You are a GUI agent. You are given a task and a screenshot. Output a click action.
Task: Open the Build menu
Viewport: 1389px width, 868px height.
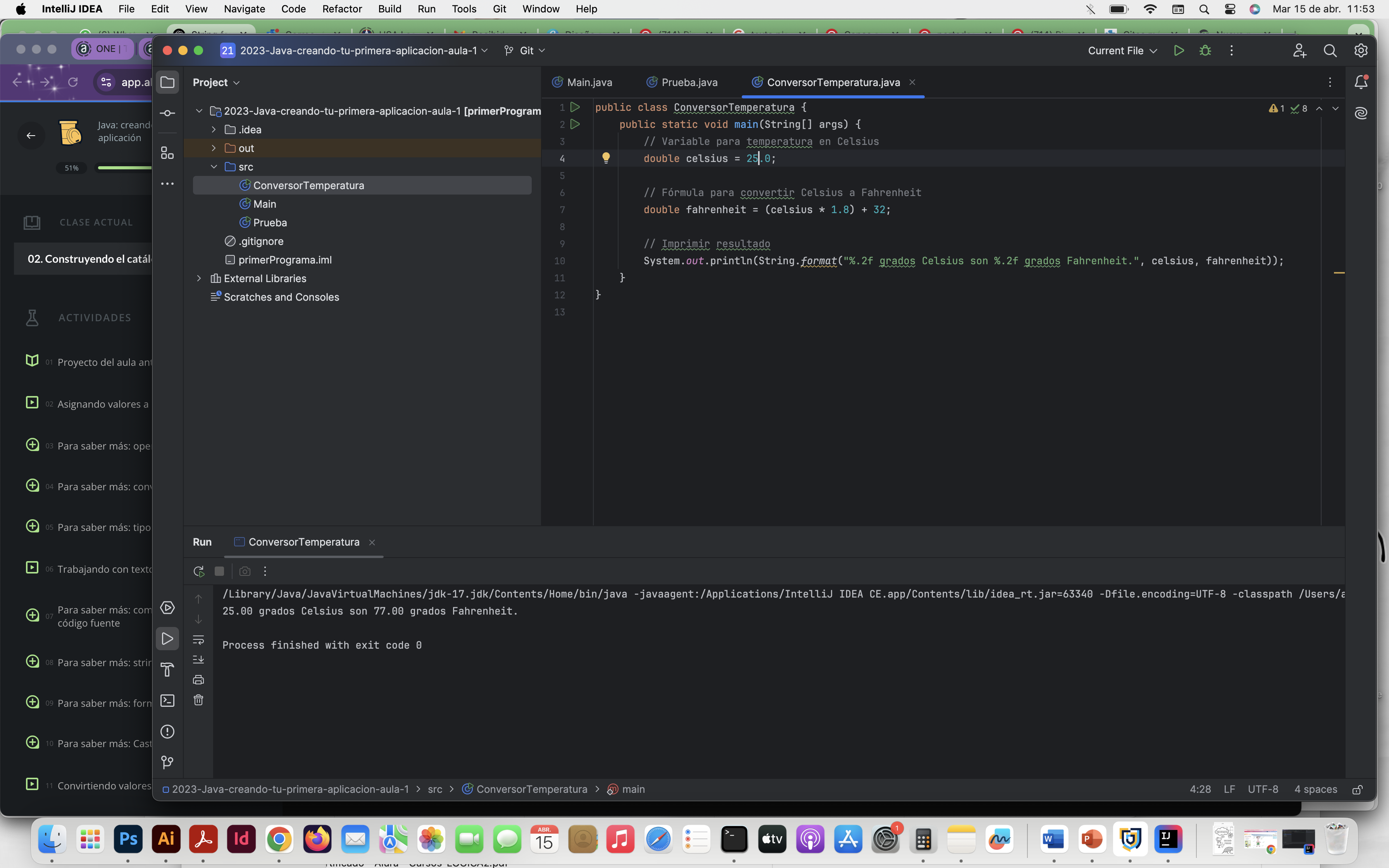point(390,9)
